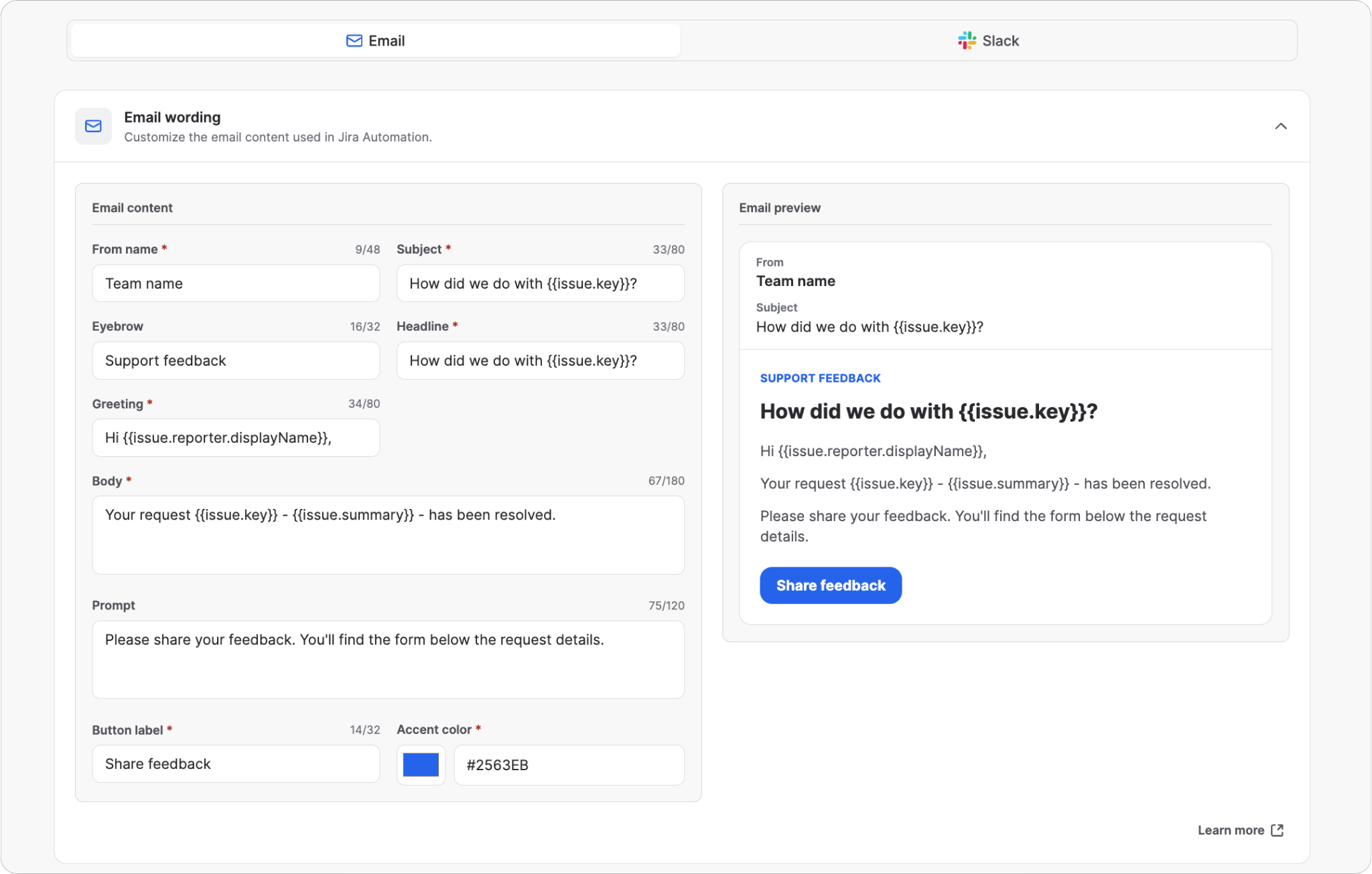
Task: Edit the Body text area
Action: 388,534
